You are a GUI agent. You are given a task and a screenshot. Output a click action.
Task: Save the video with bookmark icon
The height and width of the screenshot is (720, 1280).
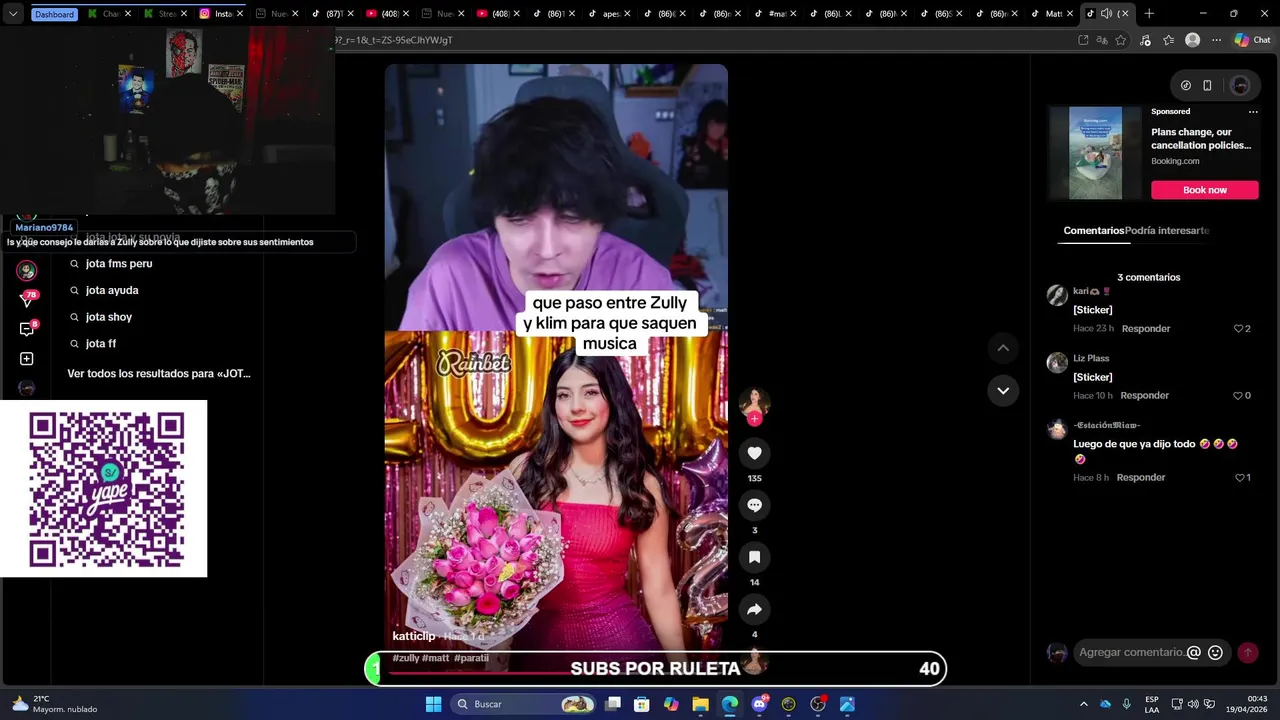[x=754, y=557]
